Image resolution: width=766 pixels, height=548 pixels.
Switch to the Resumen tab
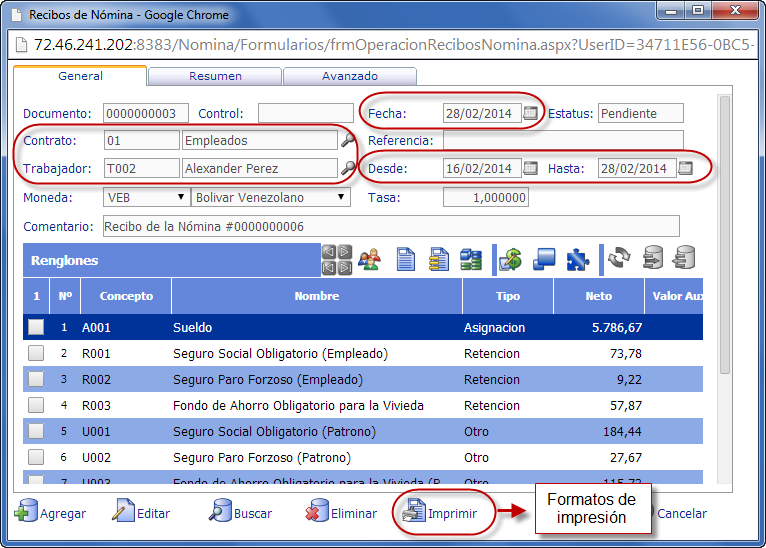(x=215, y=77)
